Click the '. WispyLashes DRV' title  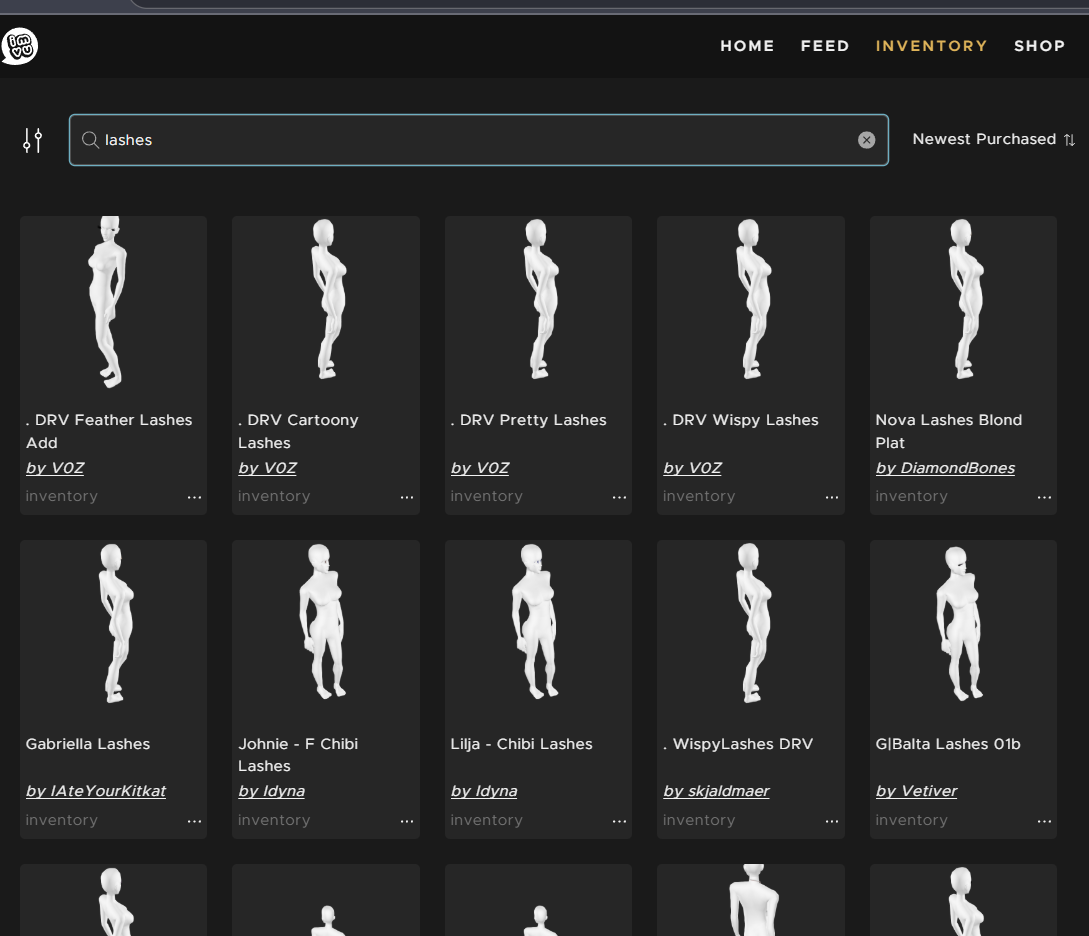coord(738,744)
